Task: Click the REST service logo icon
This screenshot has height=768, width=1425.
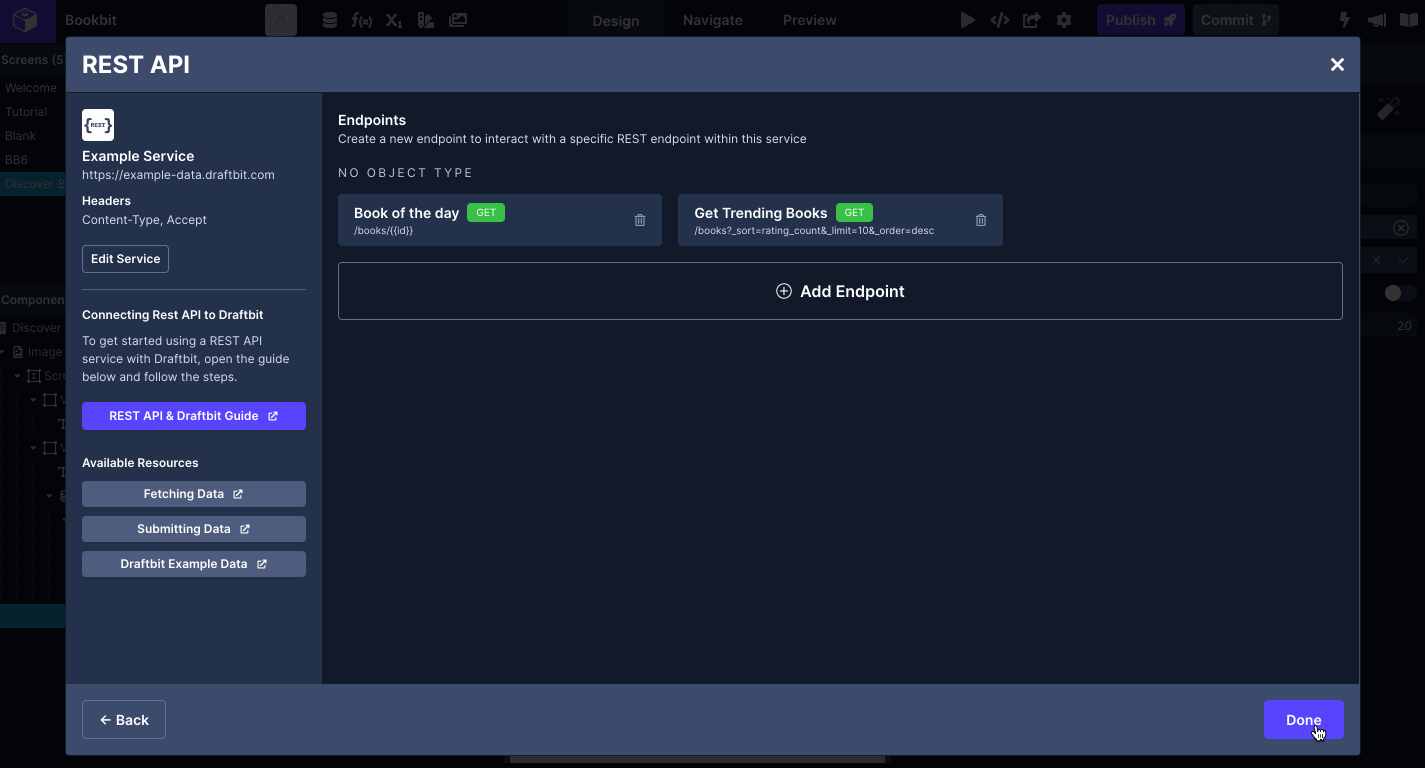Action: 98,125
